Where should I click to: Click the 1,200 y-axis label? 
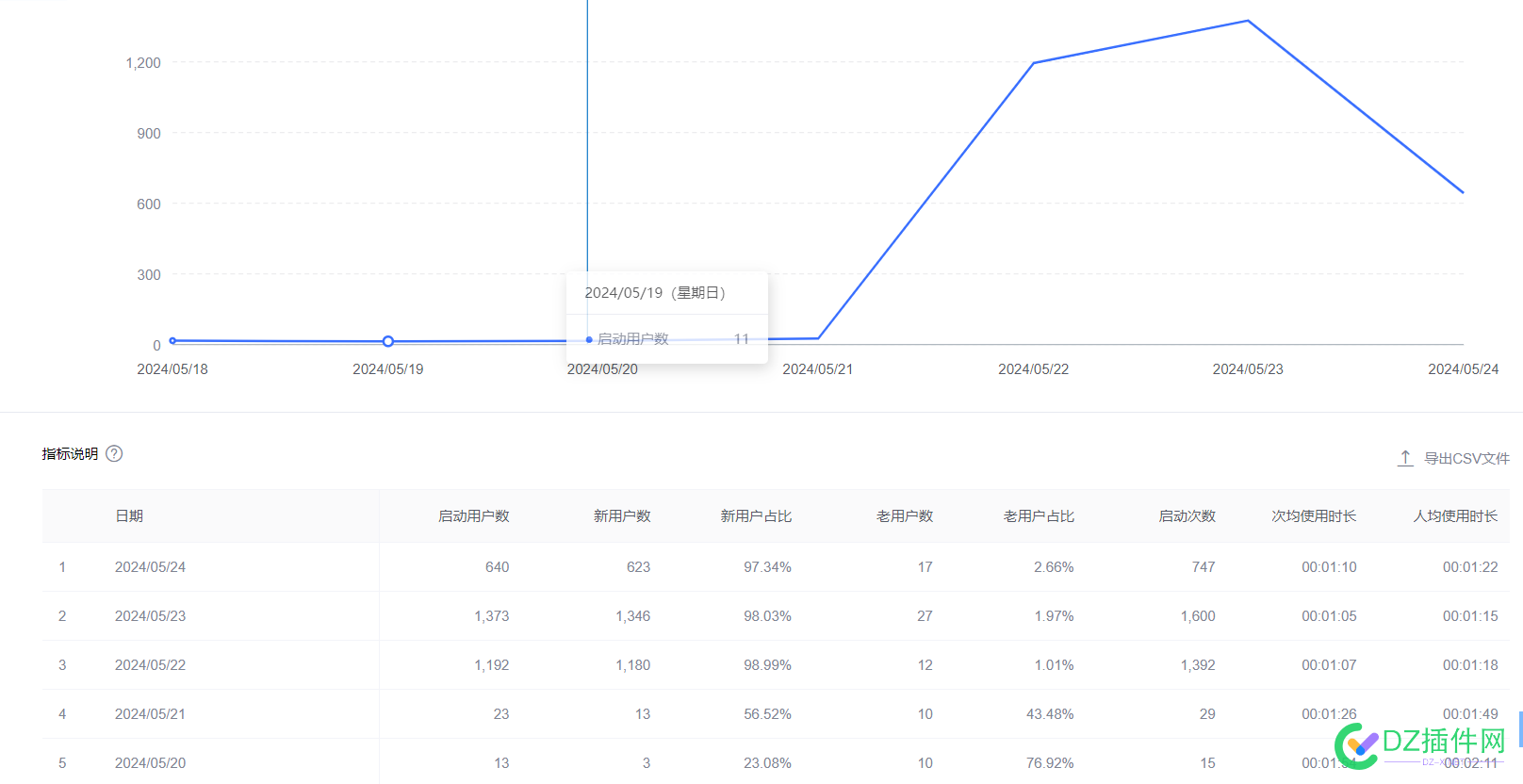coord(143,62)
